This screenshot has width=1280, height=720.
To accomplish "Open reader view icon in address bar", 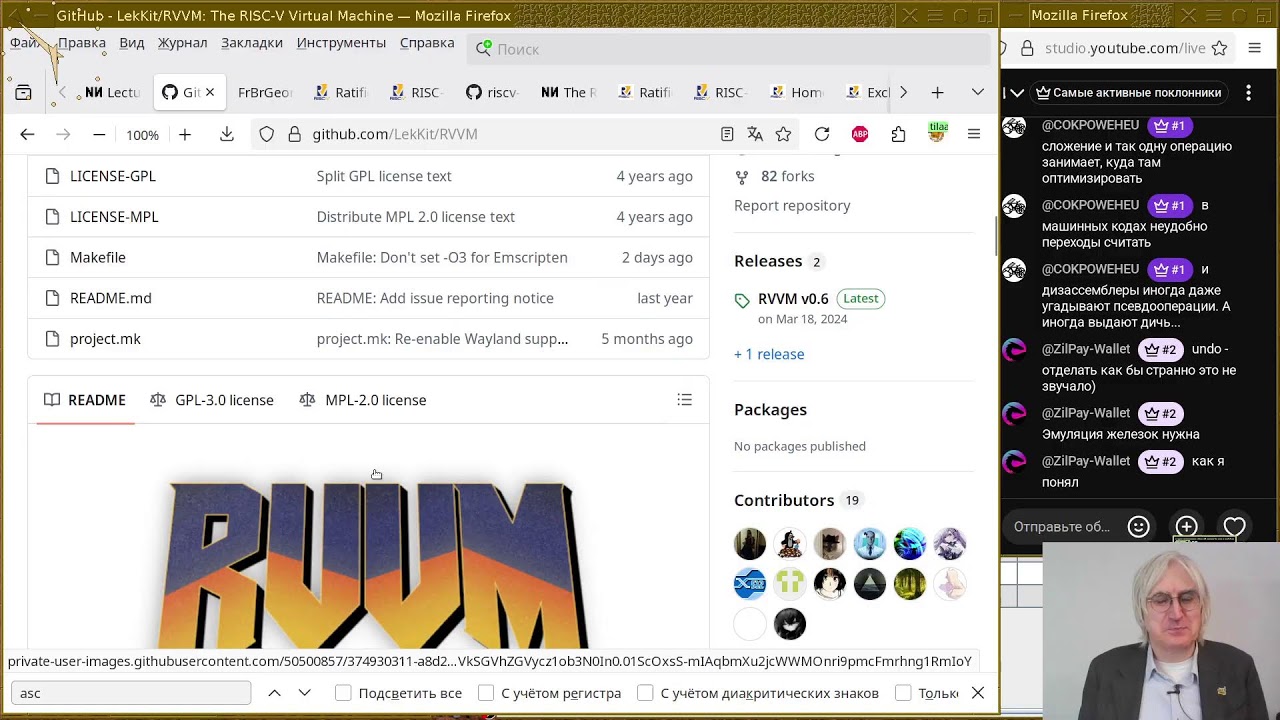I will (x=727, y=134).
